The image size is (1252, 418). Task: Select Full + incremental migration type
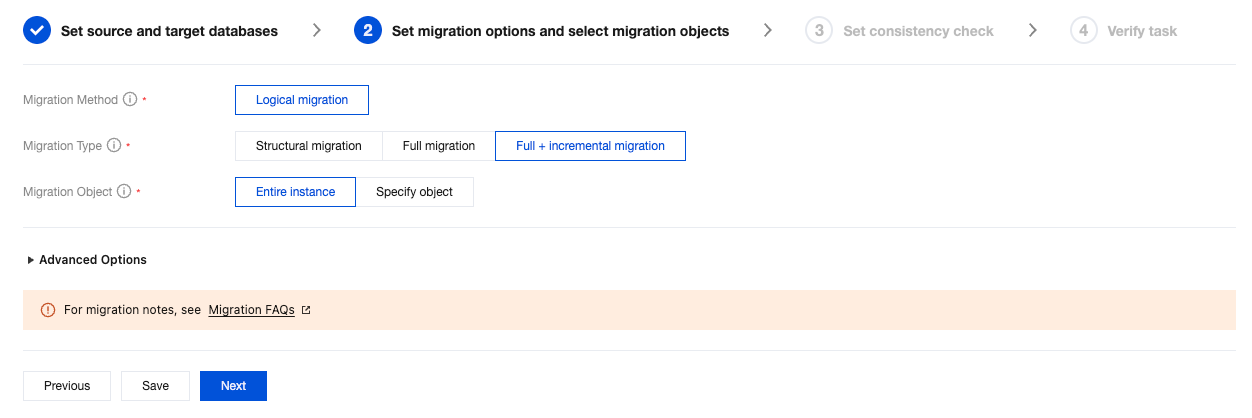[590, 146]
